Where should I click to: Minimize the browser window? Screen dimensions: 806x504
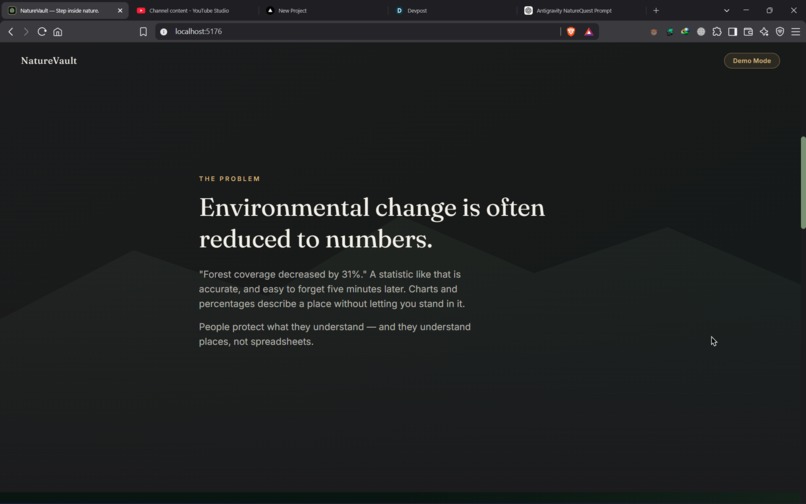point(746,10)
